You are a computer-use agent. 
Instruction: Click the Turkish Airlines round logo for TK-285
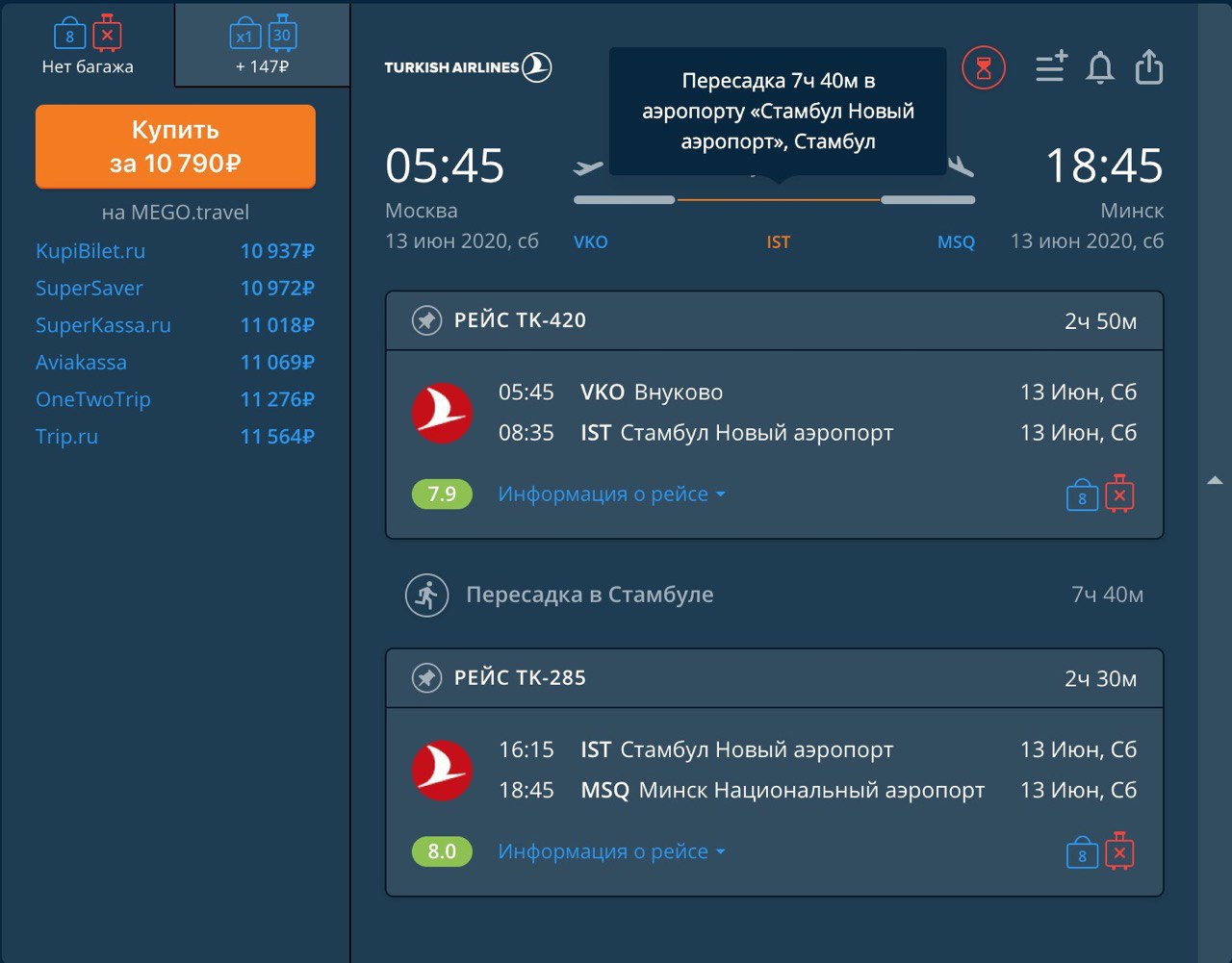click(442, 771)
